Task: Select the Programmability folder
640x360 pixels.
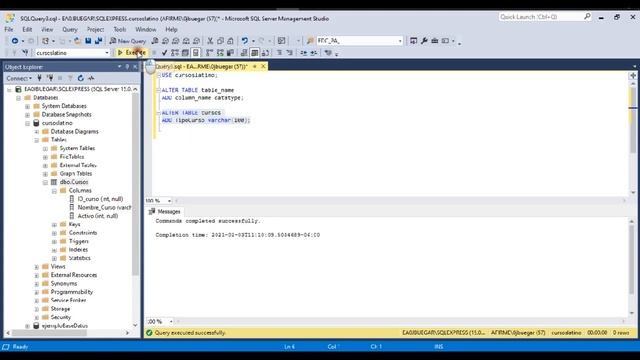Action: click(72, 292)
